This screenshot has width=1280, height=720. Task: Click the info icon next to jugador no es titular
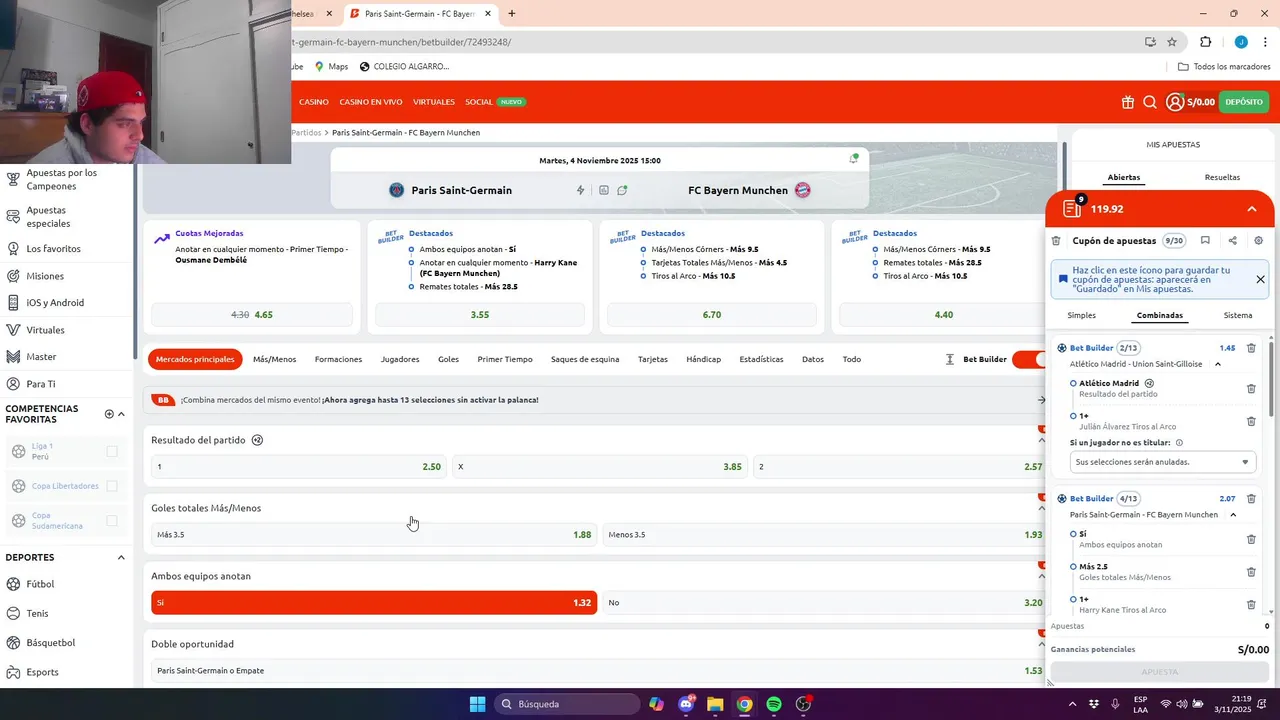point(1179,442)
